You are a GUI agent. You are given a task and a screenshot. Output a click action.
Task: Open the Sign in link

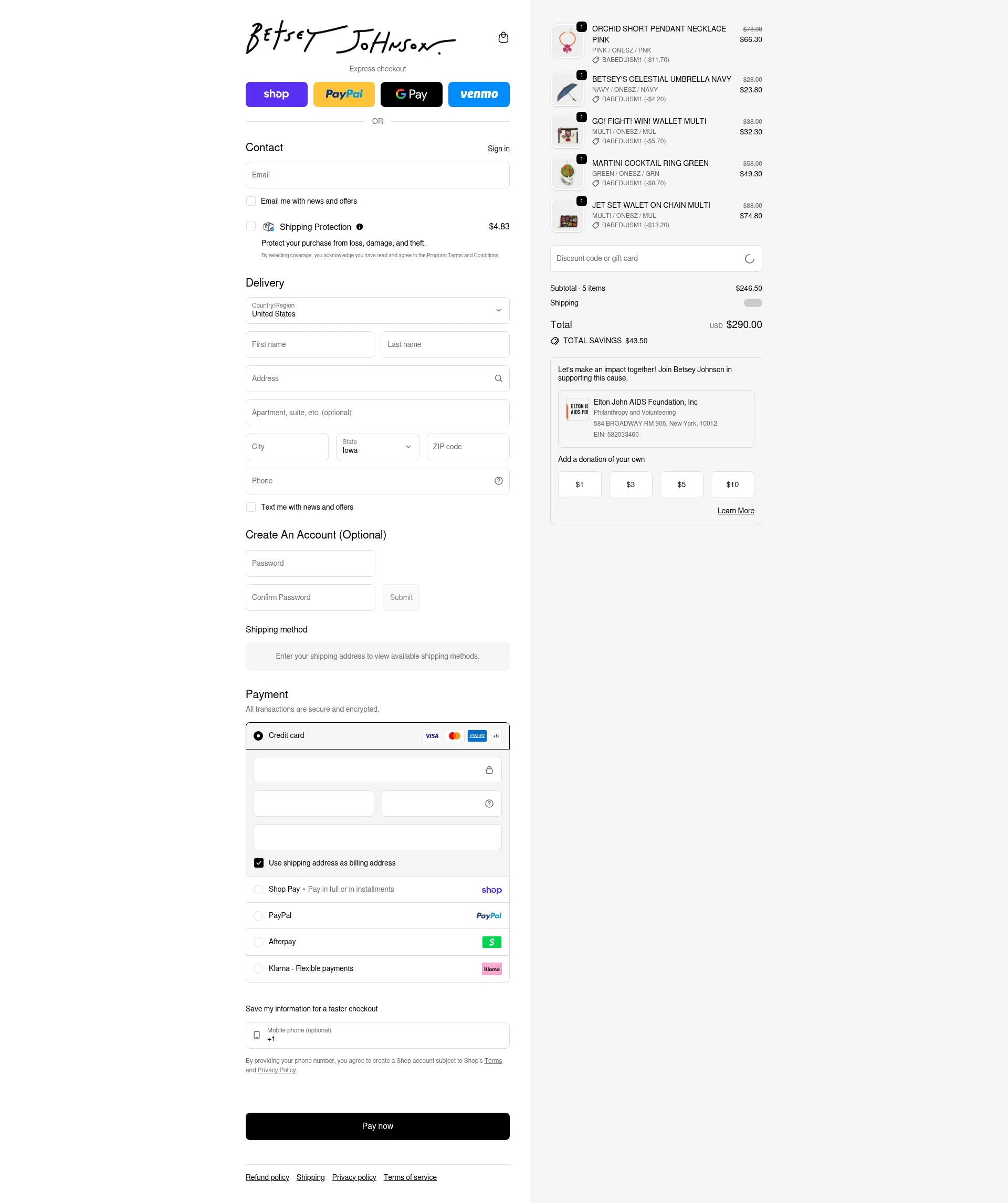click(499, 149)
